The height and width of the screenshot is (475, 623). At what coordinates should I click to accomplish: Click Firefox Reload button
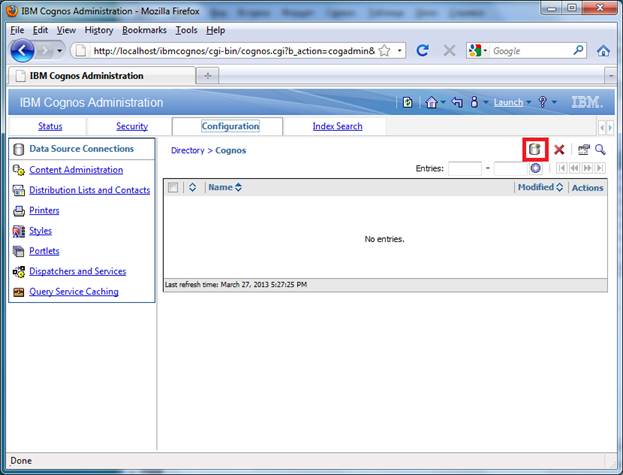click(x=422, y=50)
